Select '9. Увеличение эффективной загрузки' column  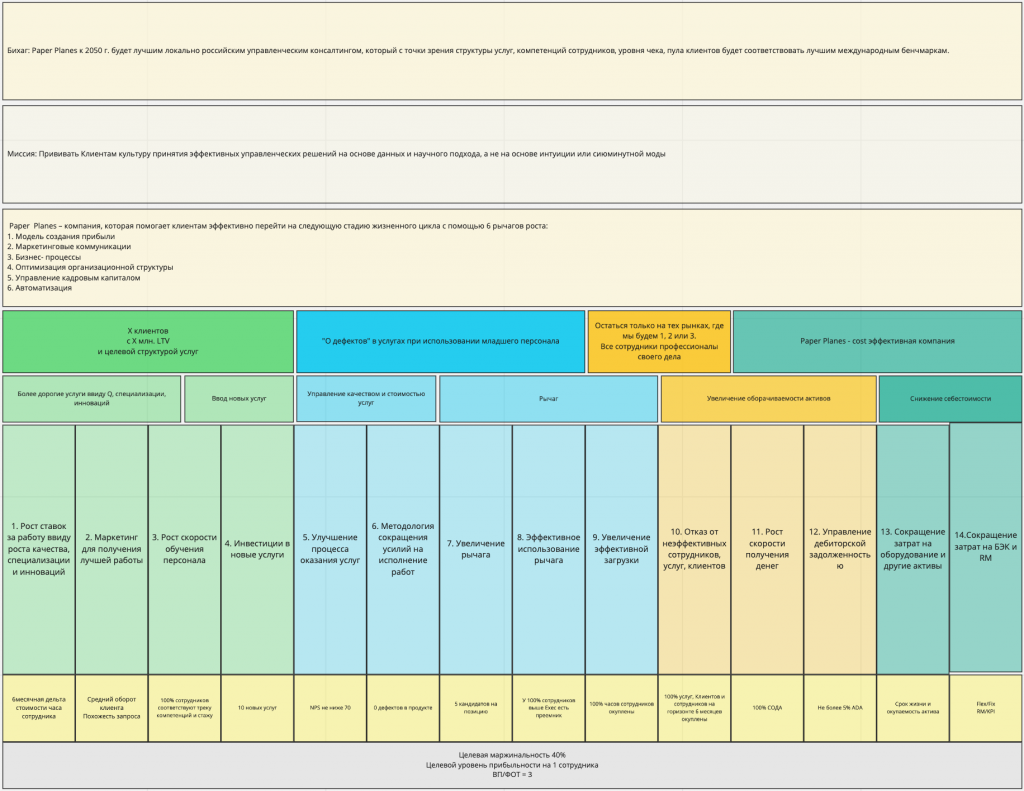[621, 549]
